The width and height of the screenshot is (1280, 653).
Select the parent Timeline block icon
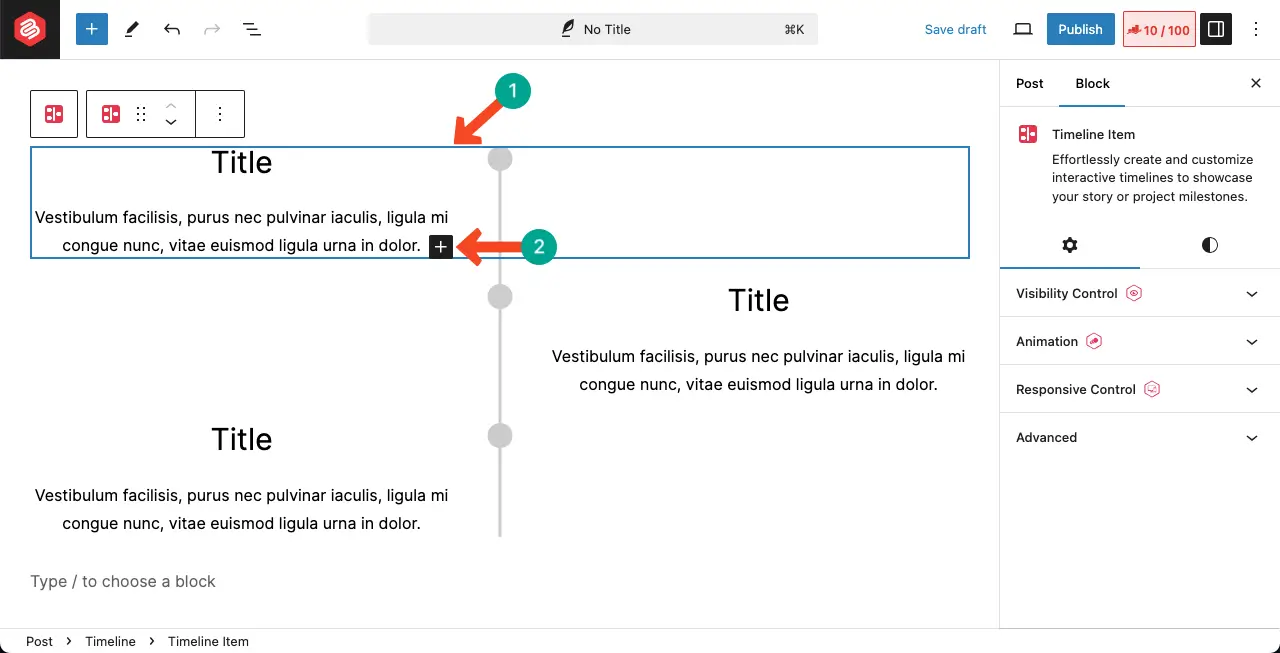point(54,114)
